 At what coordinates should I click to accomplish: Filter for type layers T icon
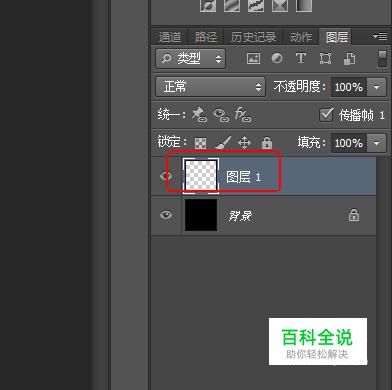[301, 58]
